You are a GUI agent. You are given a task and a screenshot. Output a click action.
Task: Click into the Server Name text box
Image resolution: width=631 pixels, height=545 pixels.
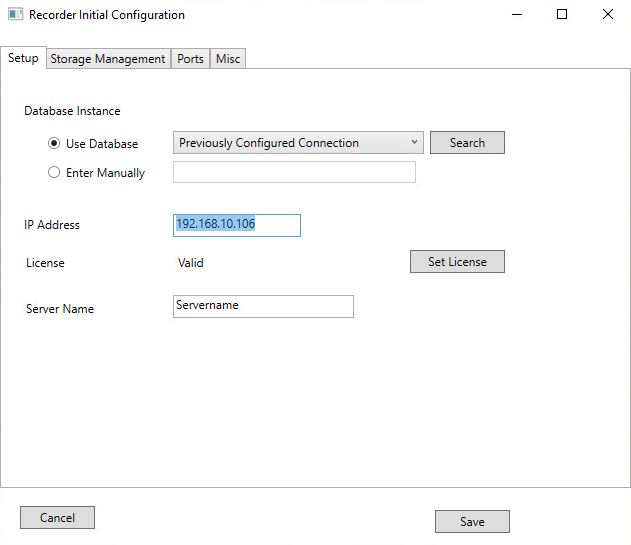263,306
